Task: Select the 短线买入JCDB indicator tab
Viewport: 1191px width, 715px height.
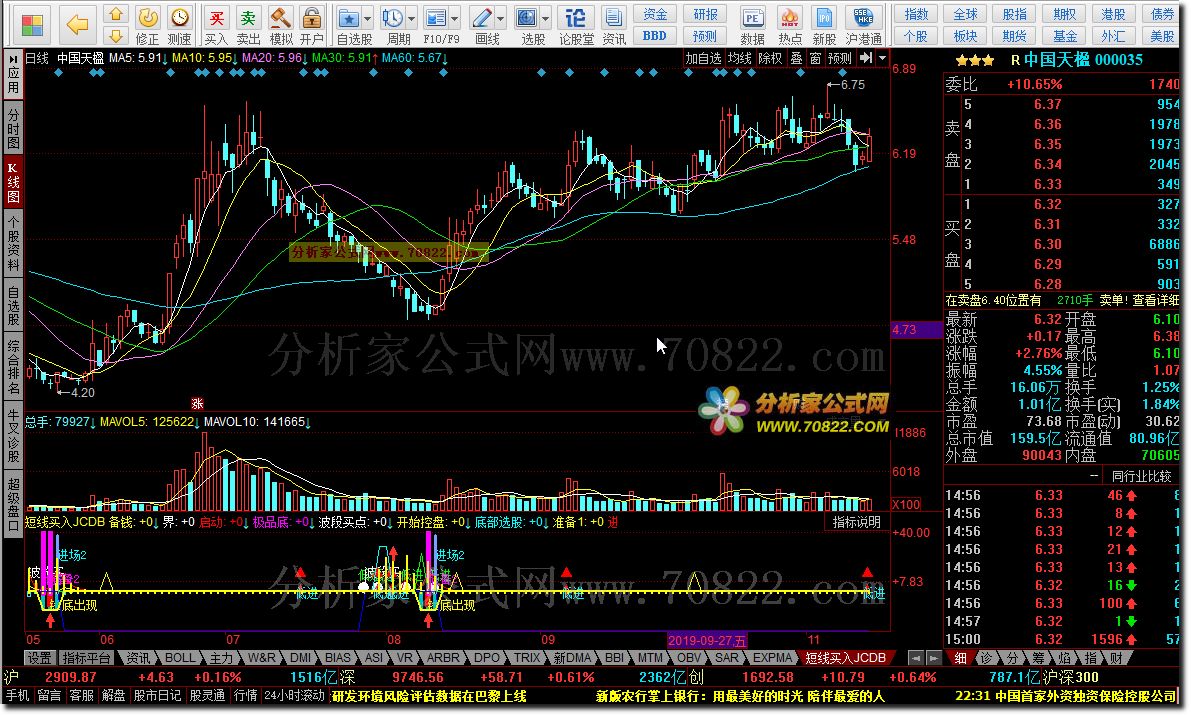Action: pyautogui.click(x=845, y=658)
